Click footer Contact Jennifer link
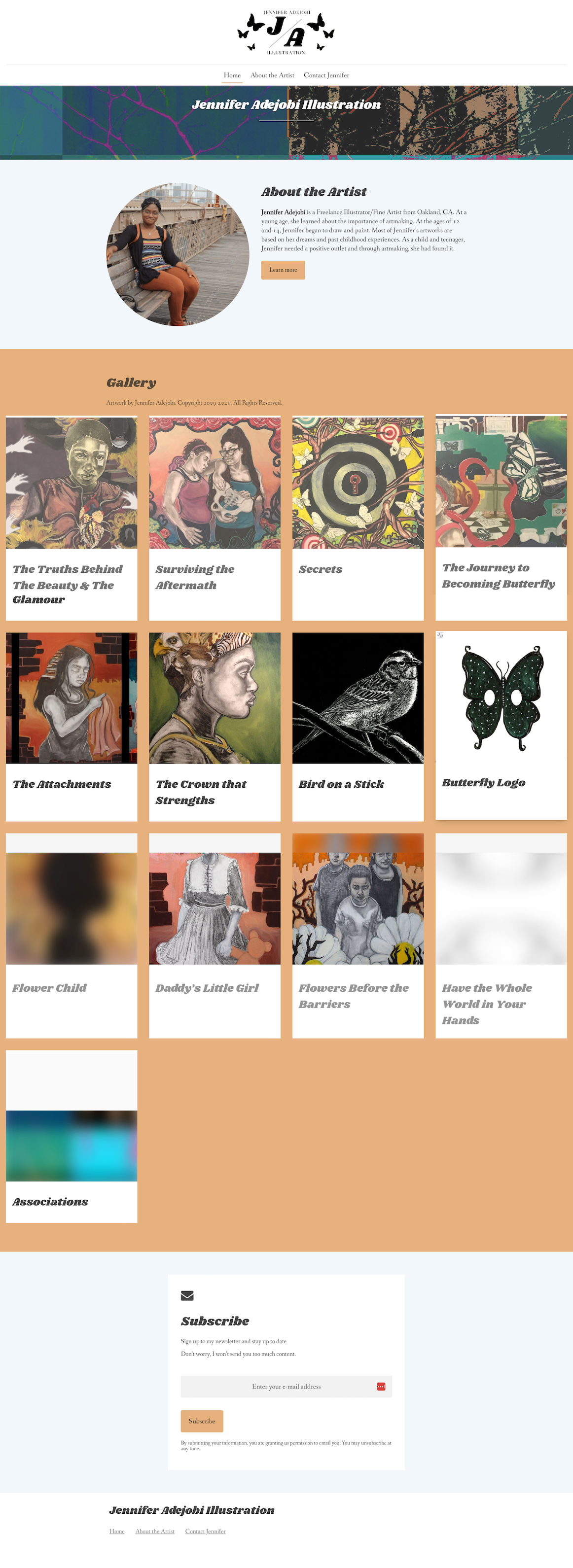 [205, 1531]
